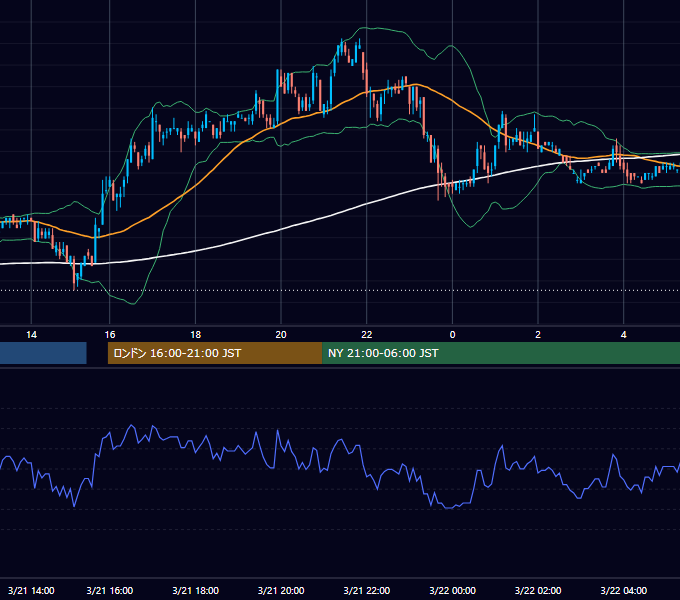Click the 4 hour label on price chart axis
Screen dimensions: 680x600
(x=624, y=335)
